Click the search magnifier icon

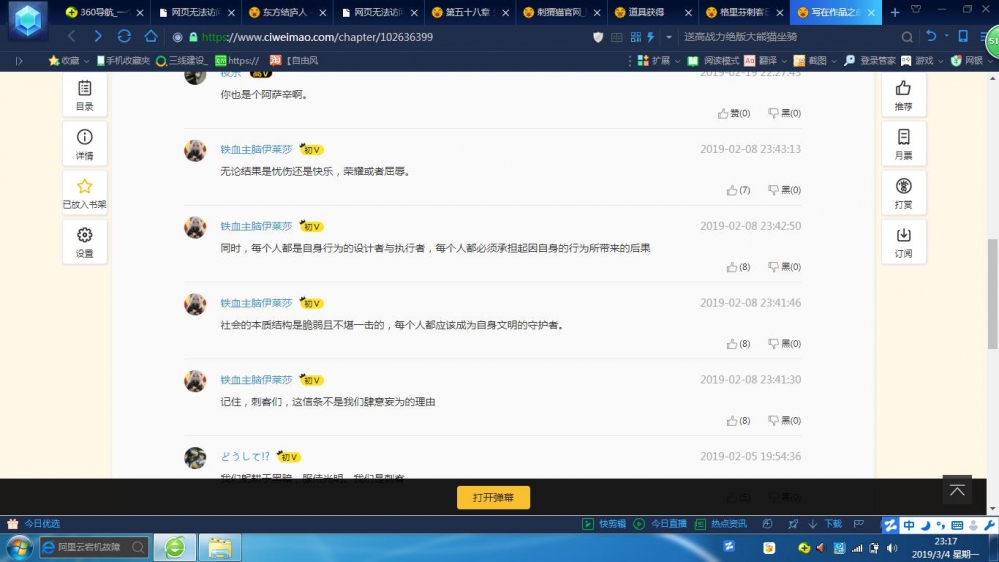coord(907,37)
